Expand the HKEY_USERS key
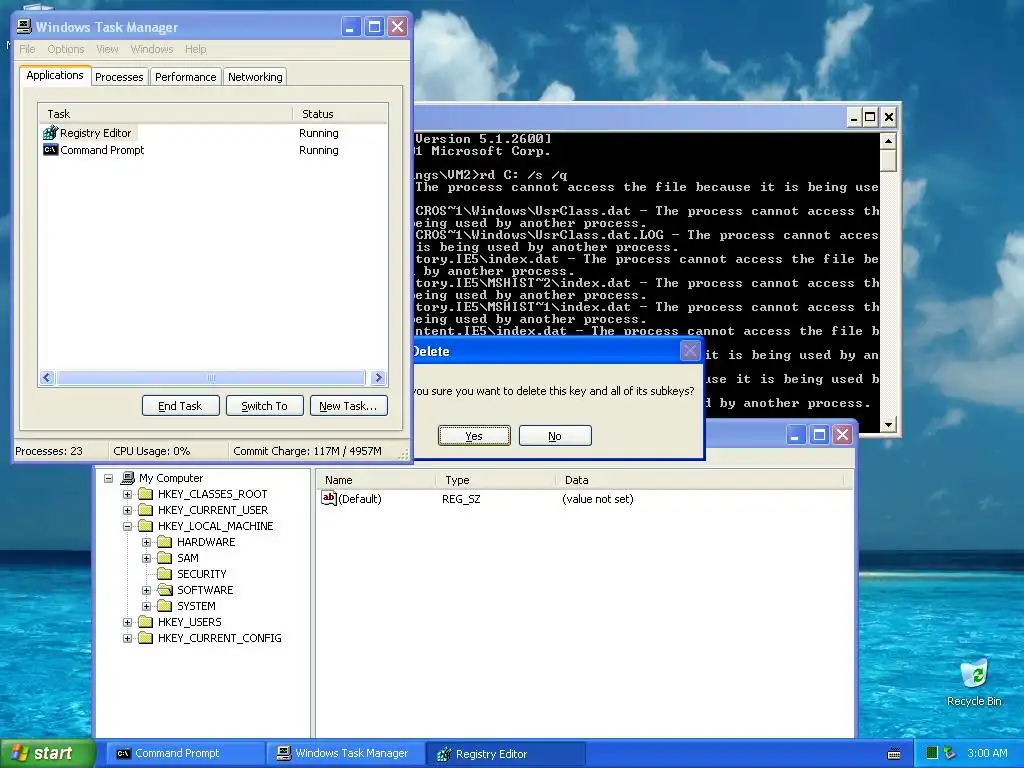This screenshot has width=1024, height=768. 127,622
